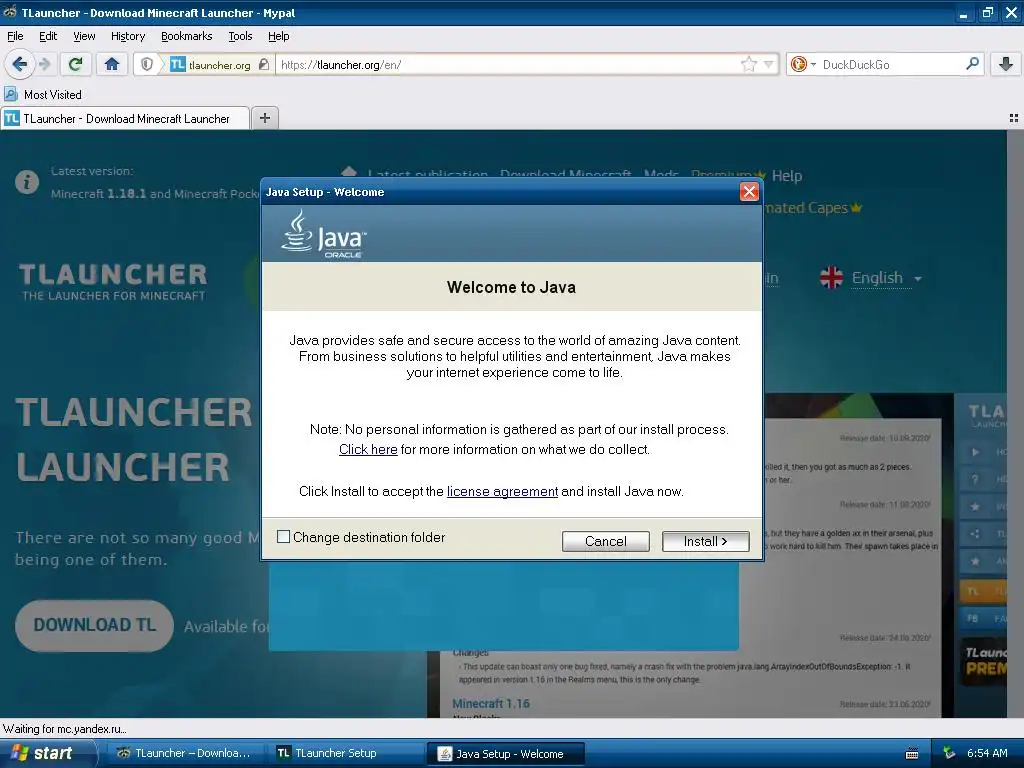This screenshot has width=1024, height=768.
Task: Click the TLauncher logo on webpage
Action: [113, 281]
